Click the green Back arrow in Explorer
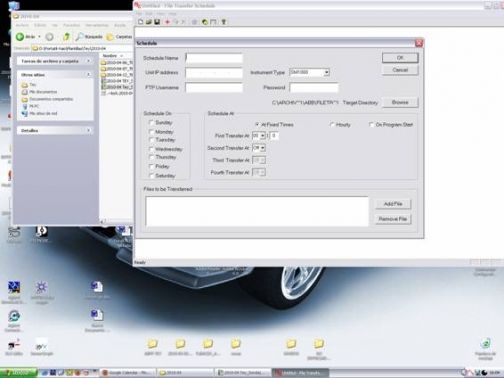The image size is (504, 378). coord(20,37)
